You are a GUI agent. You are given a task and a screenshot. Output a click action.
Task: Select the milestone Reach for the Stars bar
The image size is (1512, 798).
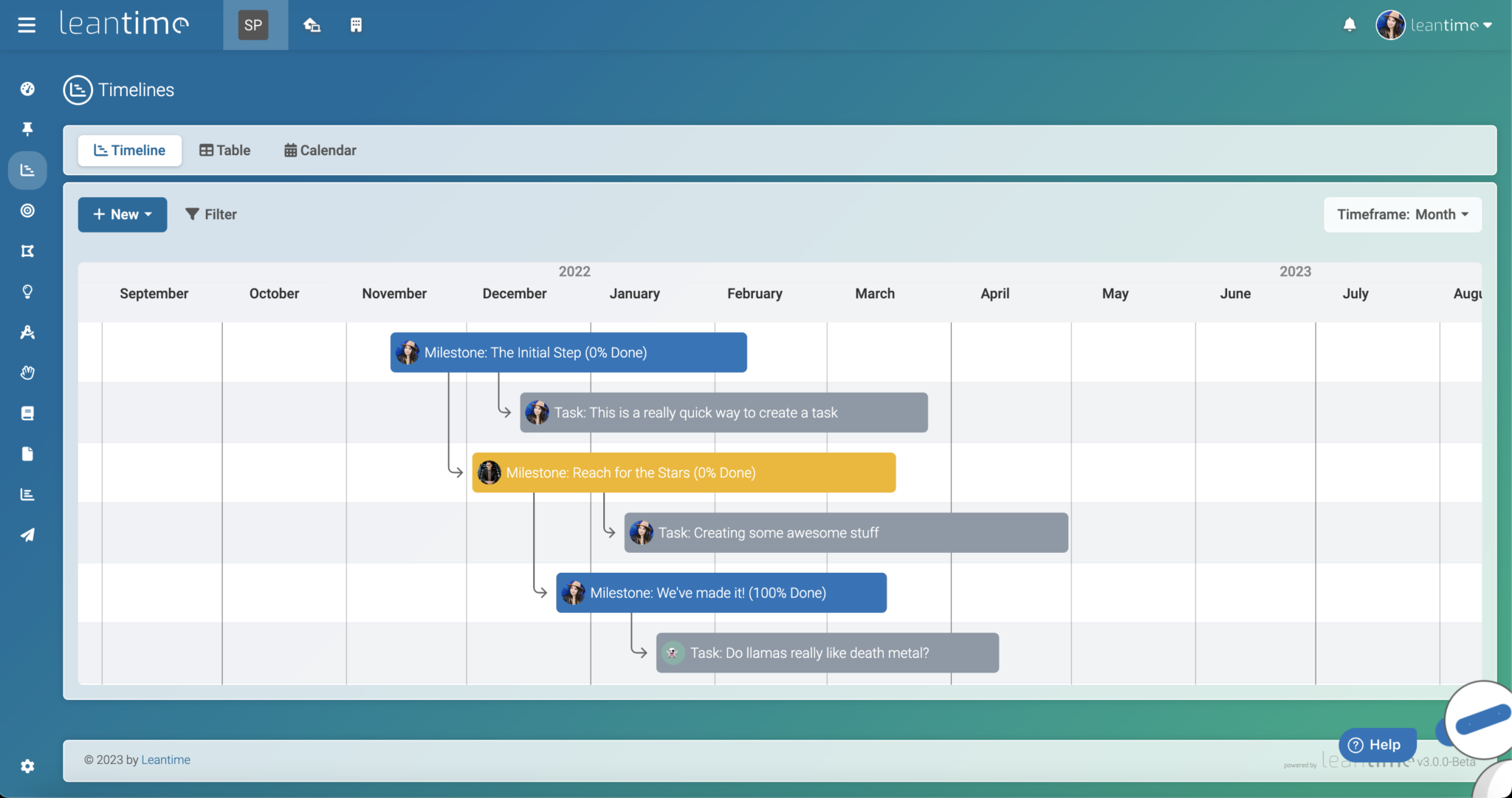coord(683,472)
